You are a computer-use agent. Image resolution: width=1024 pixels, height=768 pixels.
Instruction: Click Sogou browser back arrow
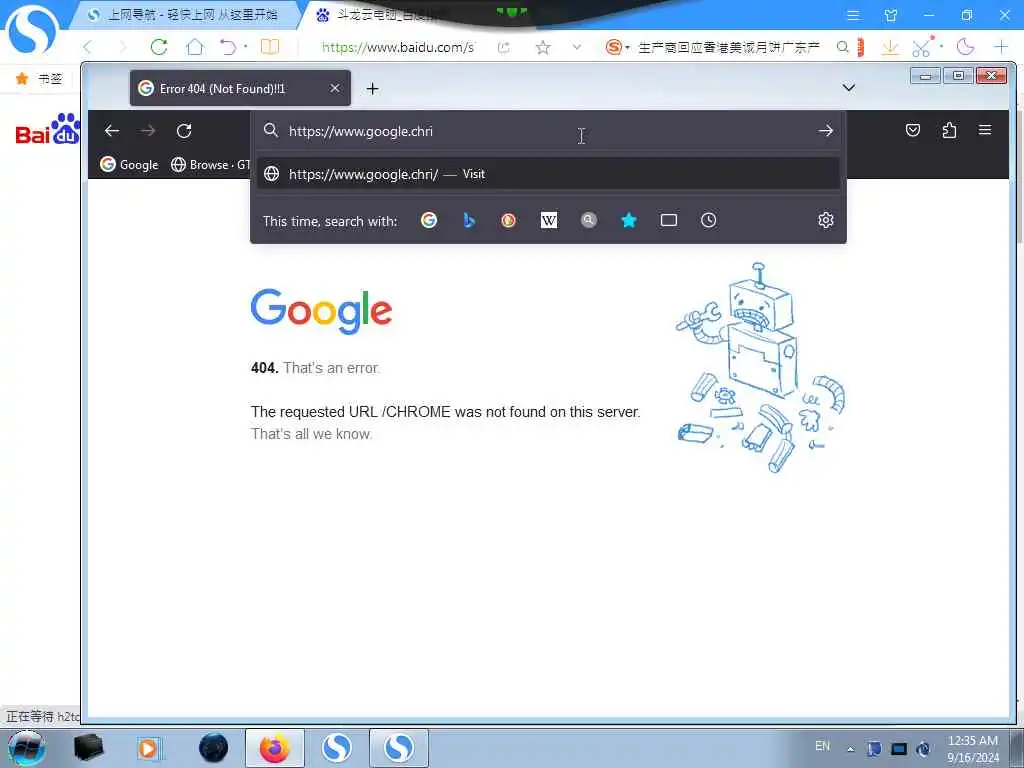point(88,46)
